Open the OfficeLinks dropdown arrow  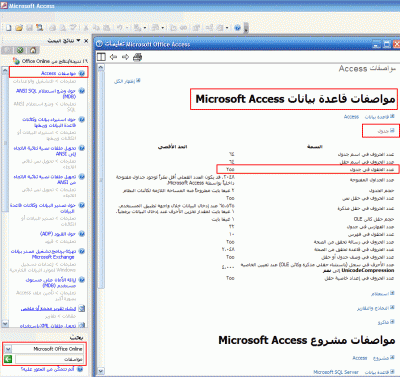(145, 28)
